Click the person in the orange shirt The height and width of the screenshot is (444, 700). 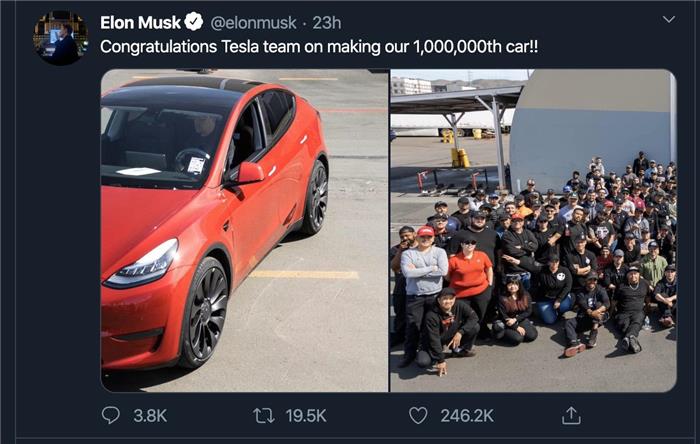[470, 275]
